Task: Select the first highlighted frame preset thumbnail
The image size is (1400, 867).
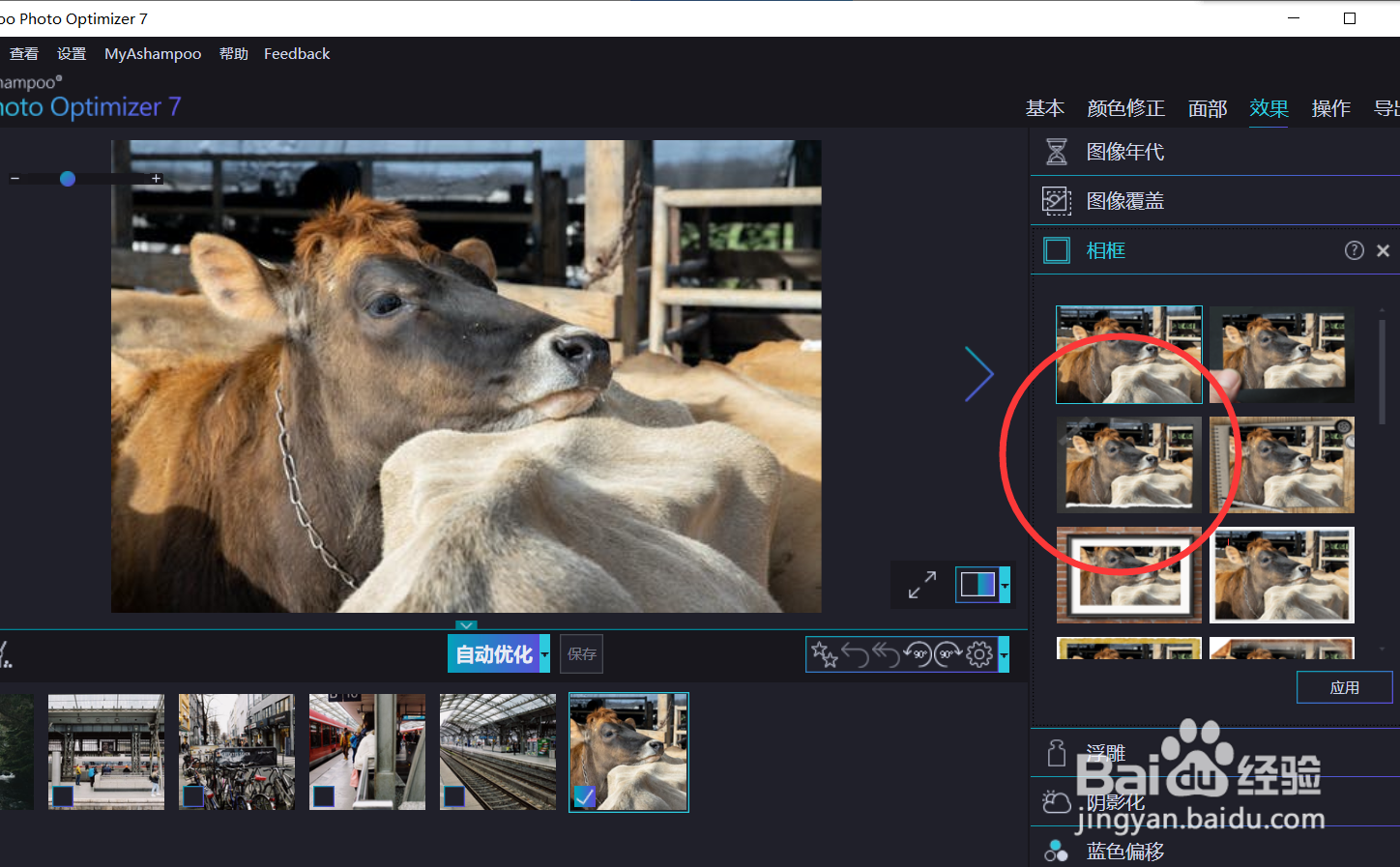Action: pyautogui.click(x=1129, y=355)
